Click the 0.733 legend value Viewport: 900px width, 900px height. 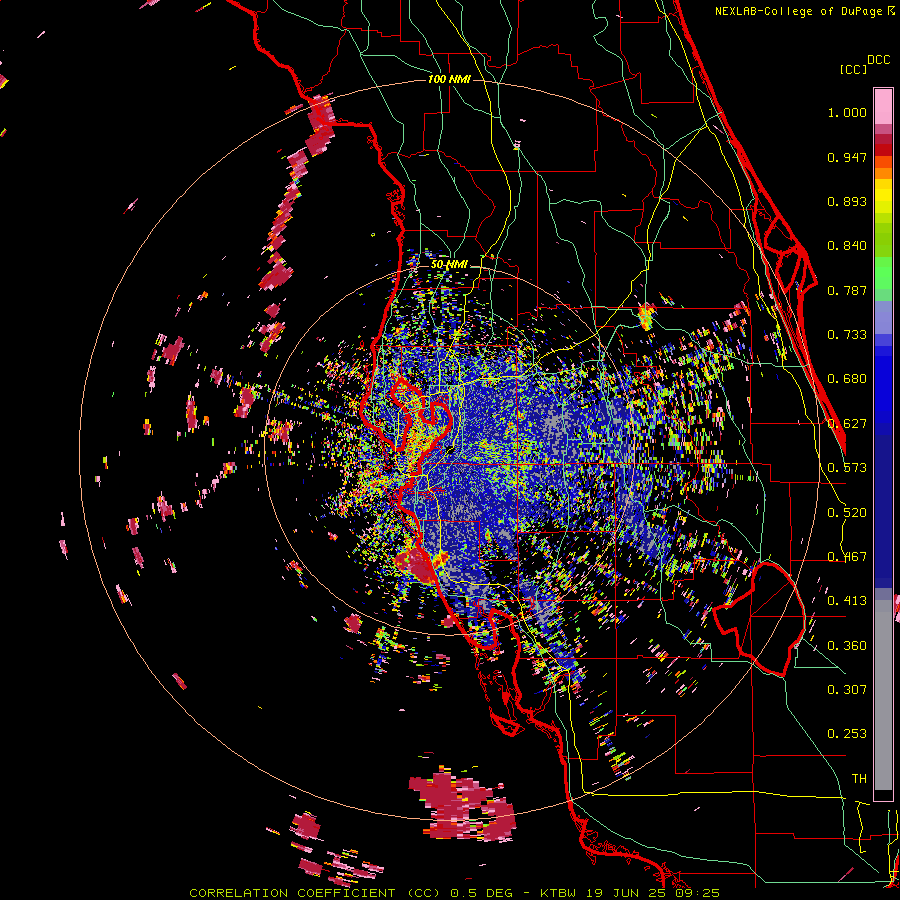[x=847, y=335]
